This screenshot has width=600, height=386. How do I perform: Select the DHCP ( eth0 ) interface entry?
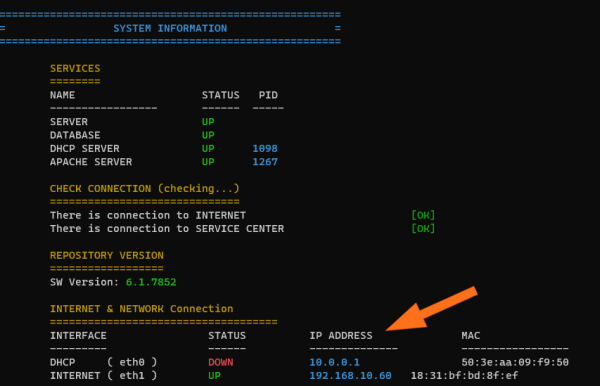(103, 362)
